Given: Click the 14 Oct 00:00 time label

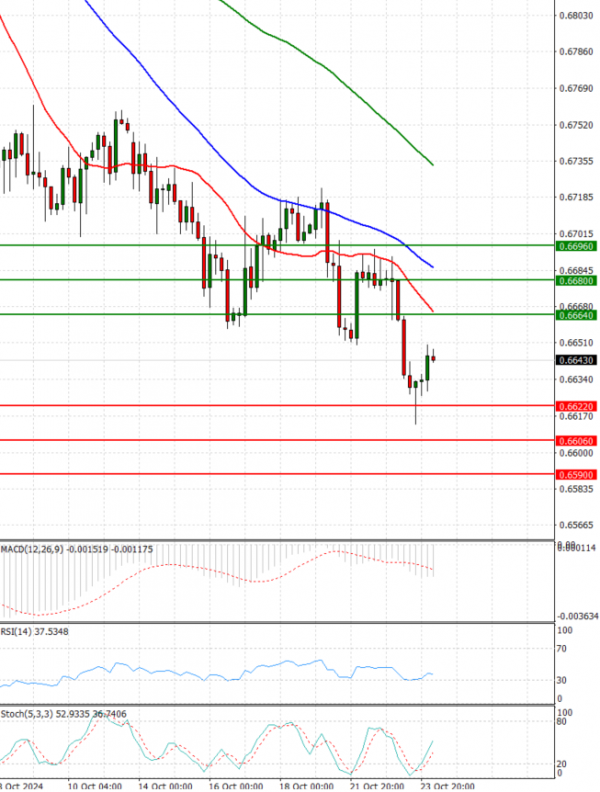Looking at the screenshot, I should (x=165, y=786).
